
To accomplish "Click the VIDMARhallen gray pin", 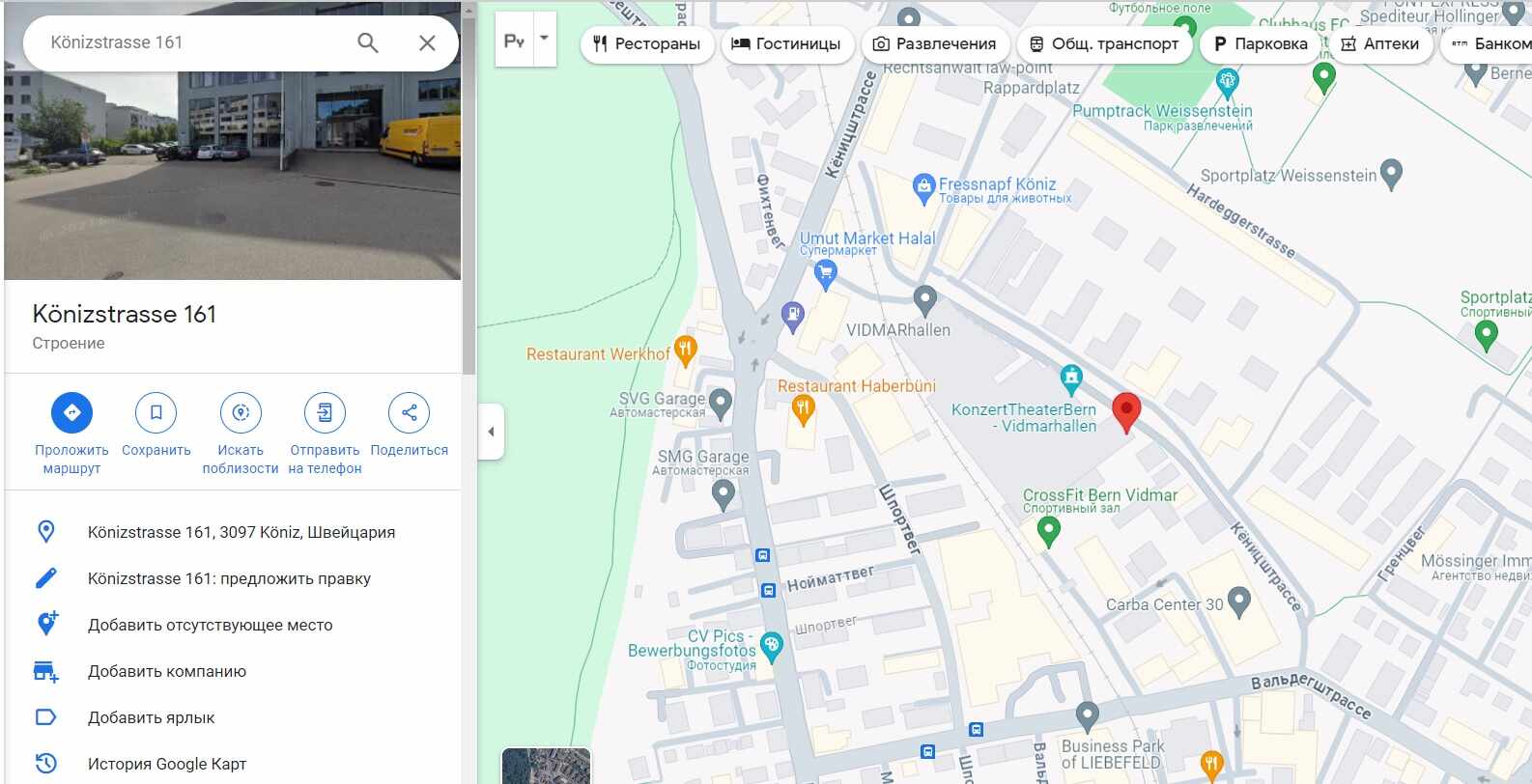I will (x=925, y=300).
